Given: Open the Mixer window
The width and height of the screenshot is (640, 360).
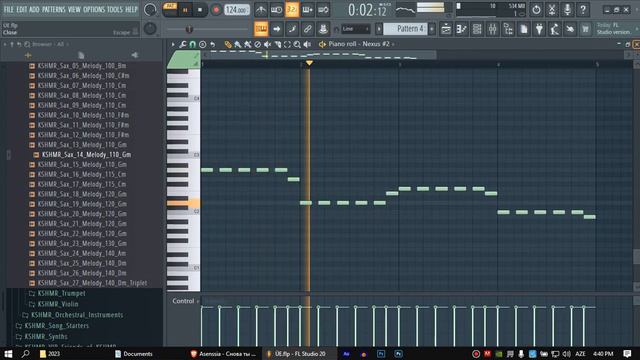Looking at the screenshot, I should coord(492,29).
